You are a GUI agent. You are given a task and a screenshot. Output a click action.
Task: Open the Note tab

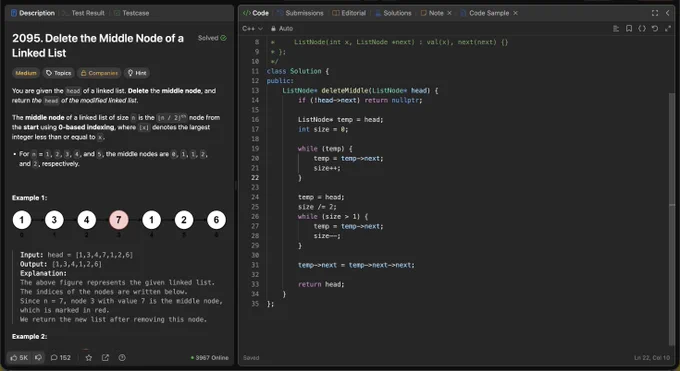432,13
